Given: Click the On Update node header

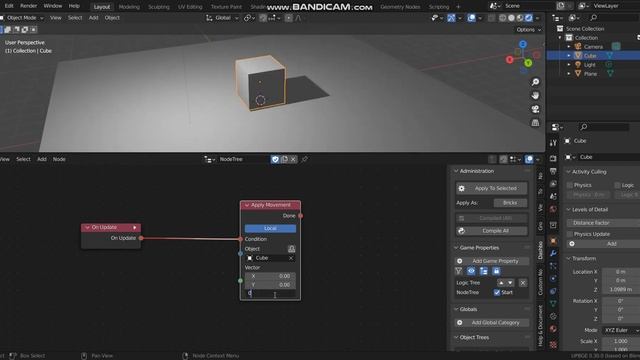Looking at the screenshot, I should pyautogui.click(x=111, y=227).
